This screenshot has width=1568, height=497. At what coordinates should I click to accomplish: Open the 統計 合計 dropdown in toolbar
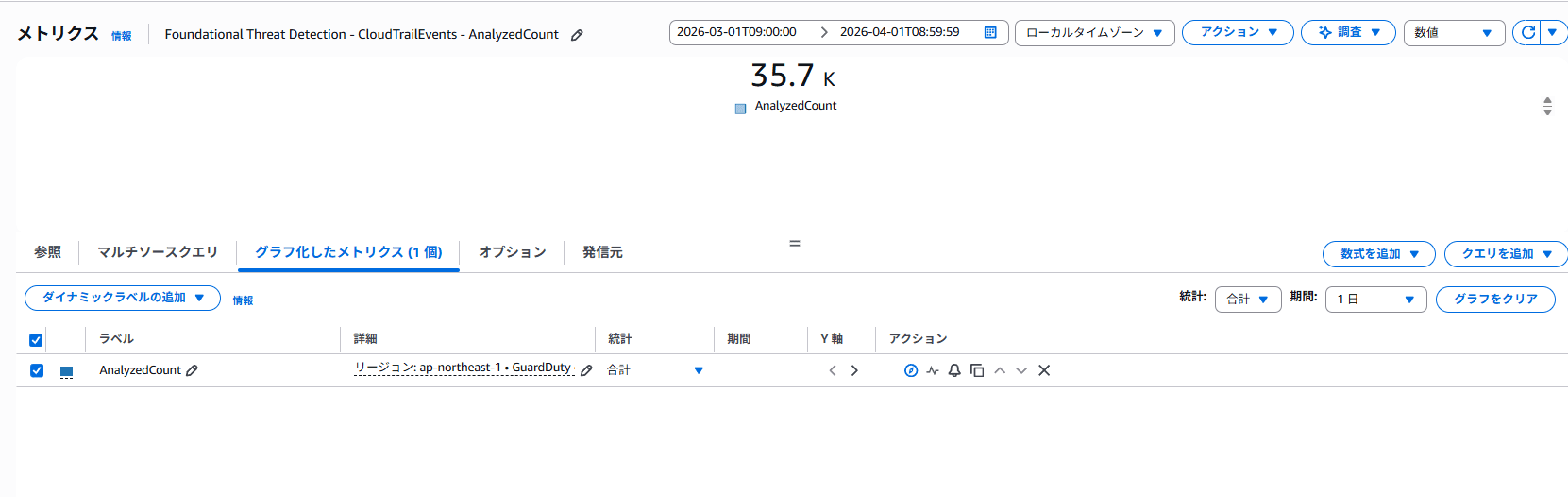[x=1247, y=300]
